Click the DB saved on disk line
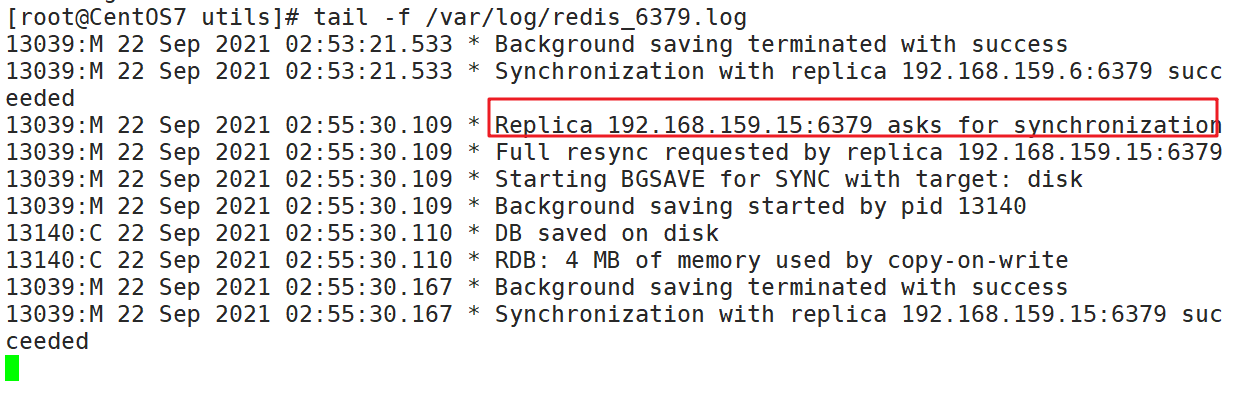Screen dimensions: 1236x404 pos(362,234)
